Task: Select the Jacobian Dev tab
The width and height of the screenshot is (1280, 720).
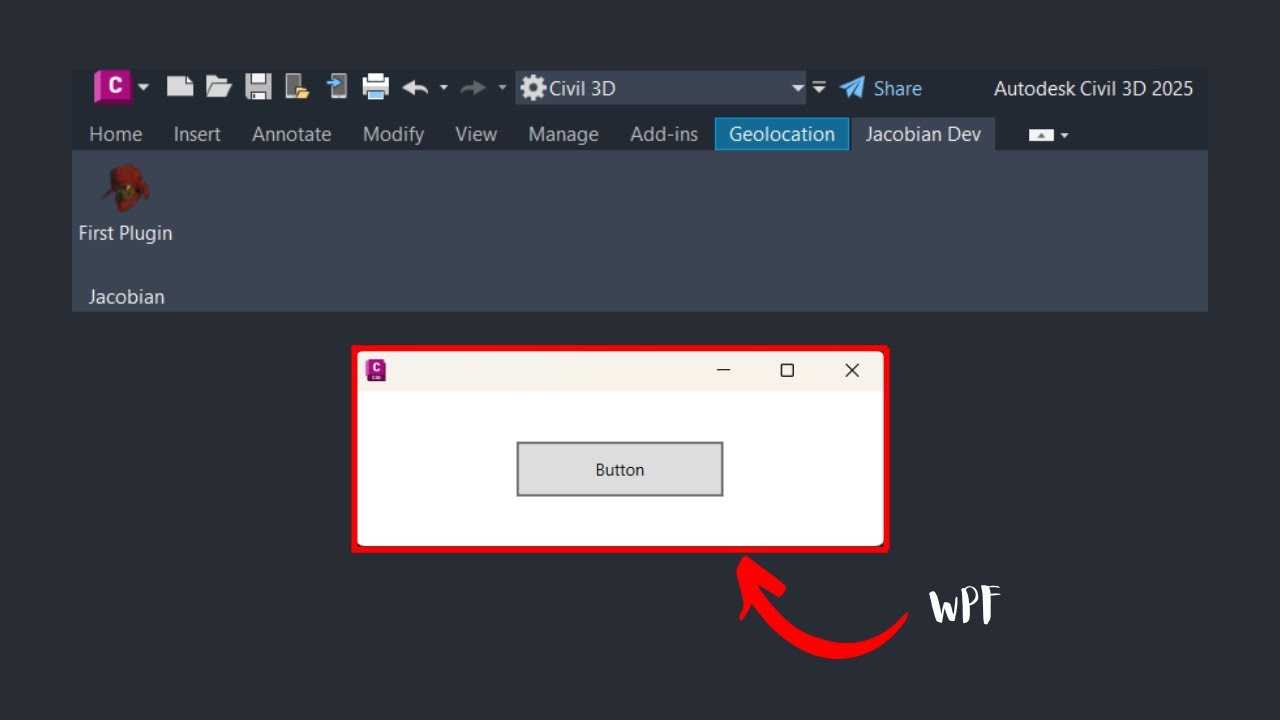Action: [x=923, y=134]
